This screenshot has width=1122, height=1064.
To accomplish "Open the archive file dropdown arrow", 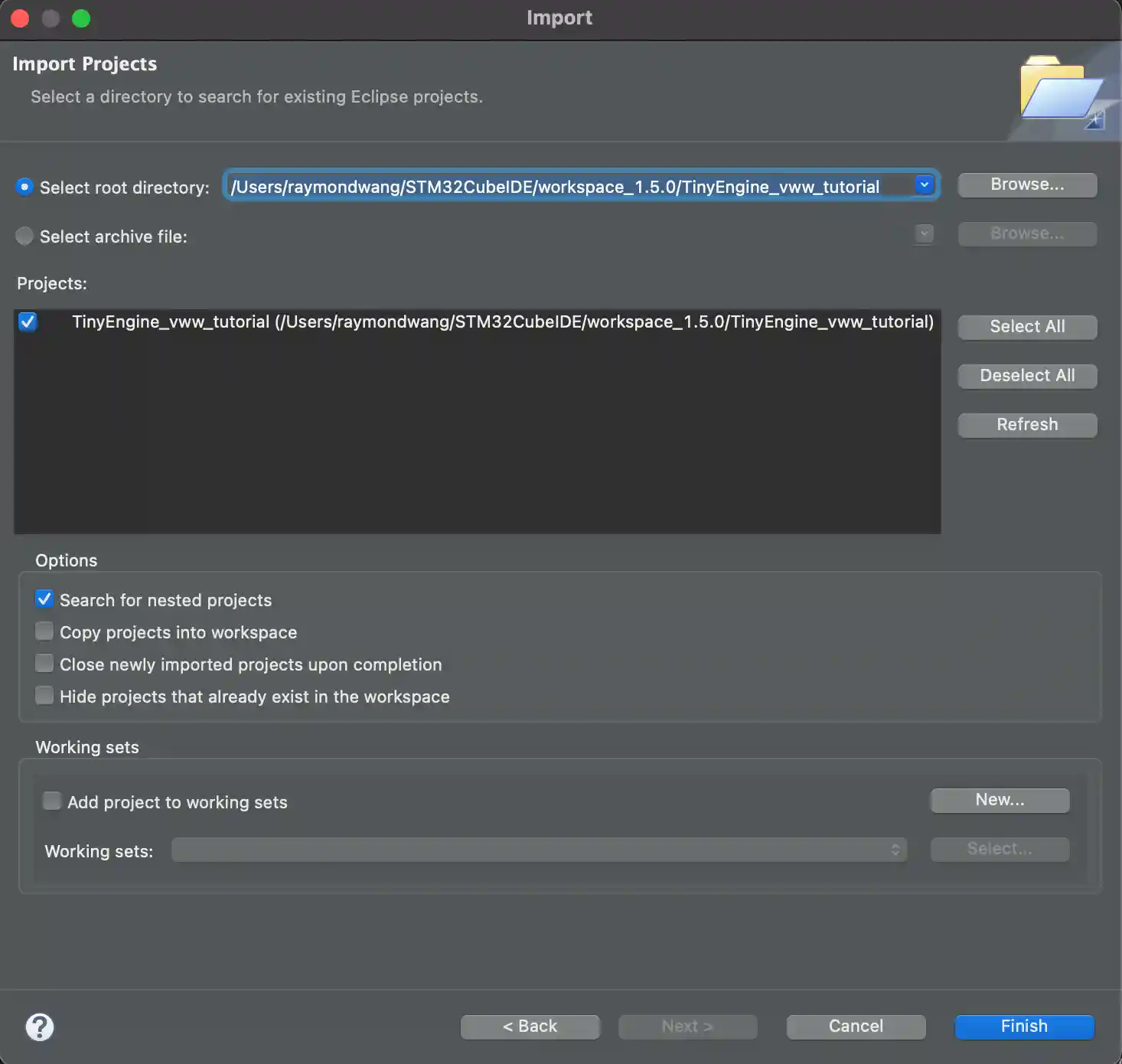I will (x=925, y=233).
